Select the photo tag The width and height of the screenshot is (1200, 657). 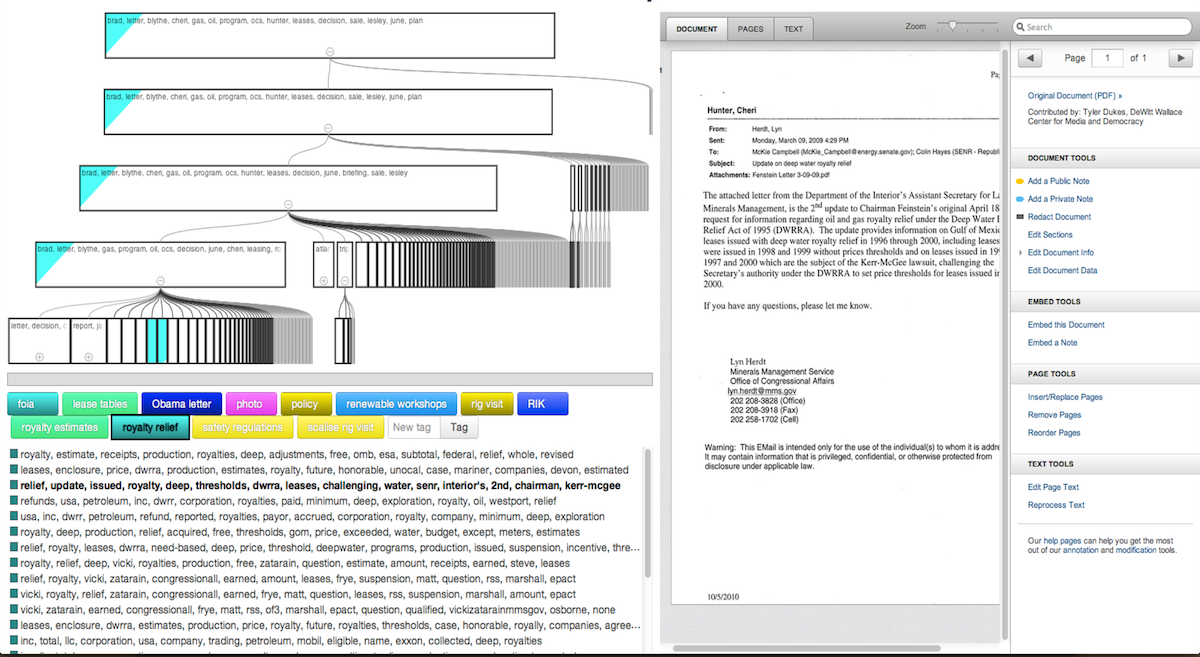pos(250,404)
